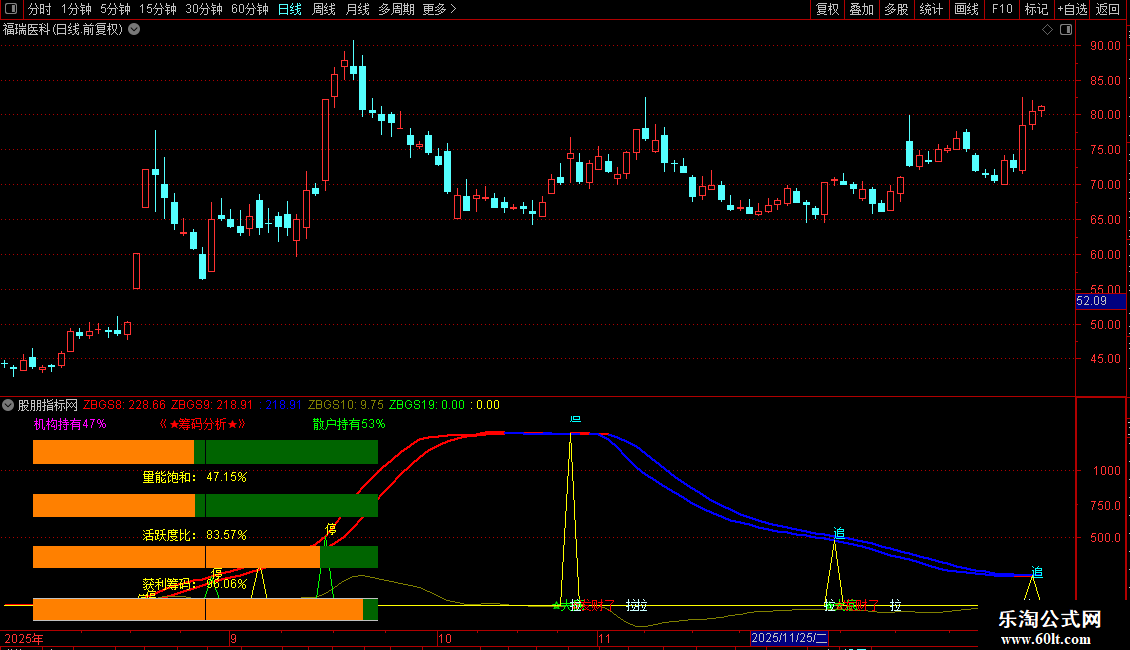The image size is (1130, 650).
Task: Click month 10 on time axis
Action: [445, 638]
